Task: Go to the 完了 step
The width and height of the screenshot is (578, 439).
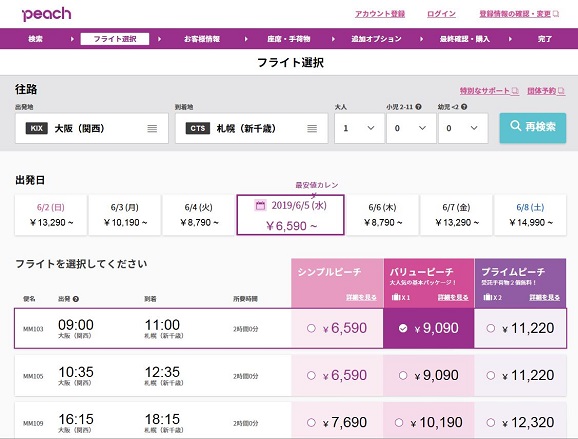Action: 544,39
